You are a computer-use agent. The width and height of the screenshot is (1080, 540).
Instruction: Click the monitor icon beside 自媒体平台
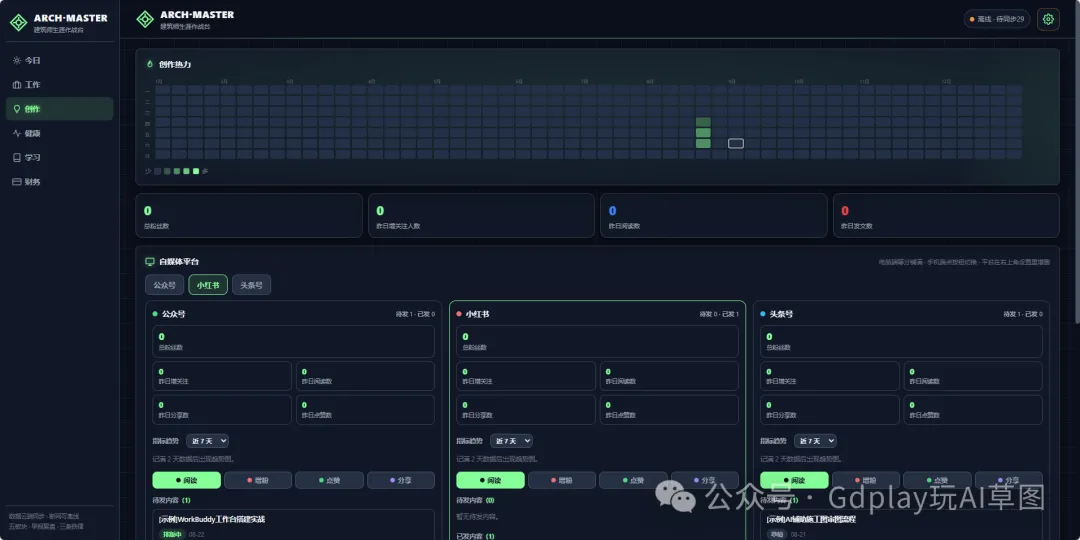[149, 262]
